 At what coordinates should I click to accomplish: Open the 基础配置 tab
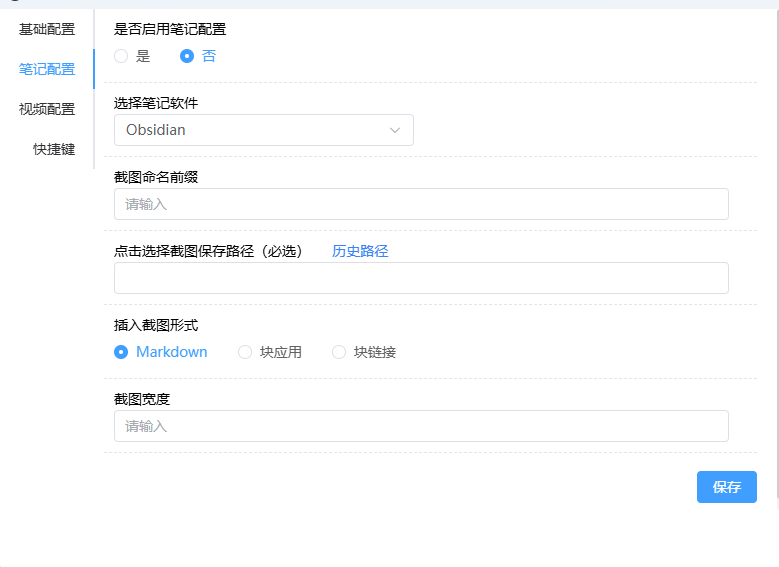click(x=47, y=29)
